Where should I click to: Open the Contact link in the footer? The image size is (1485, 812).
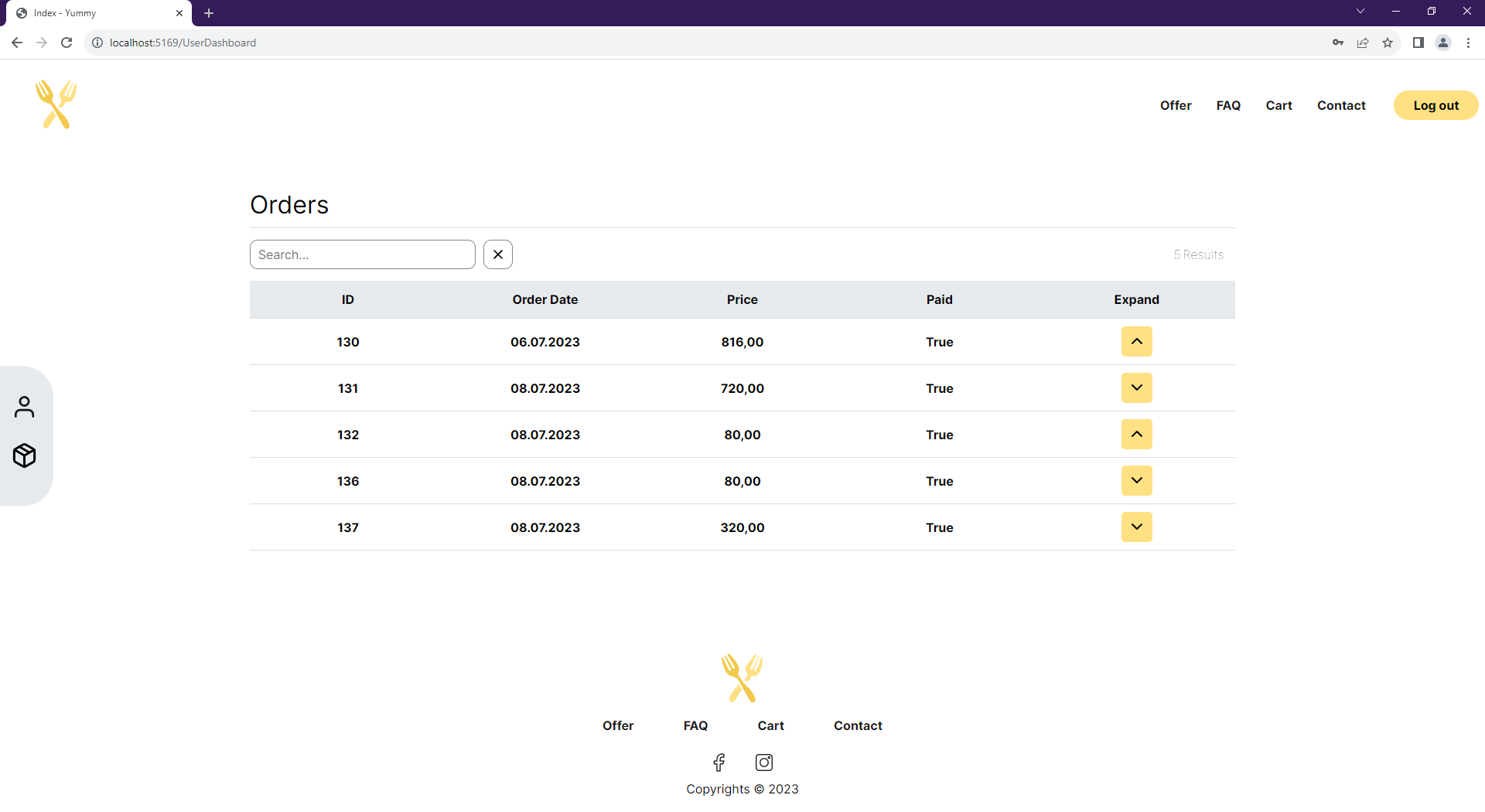click(858, 725)
